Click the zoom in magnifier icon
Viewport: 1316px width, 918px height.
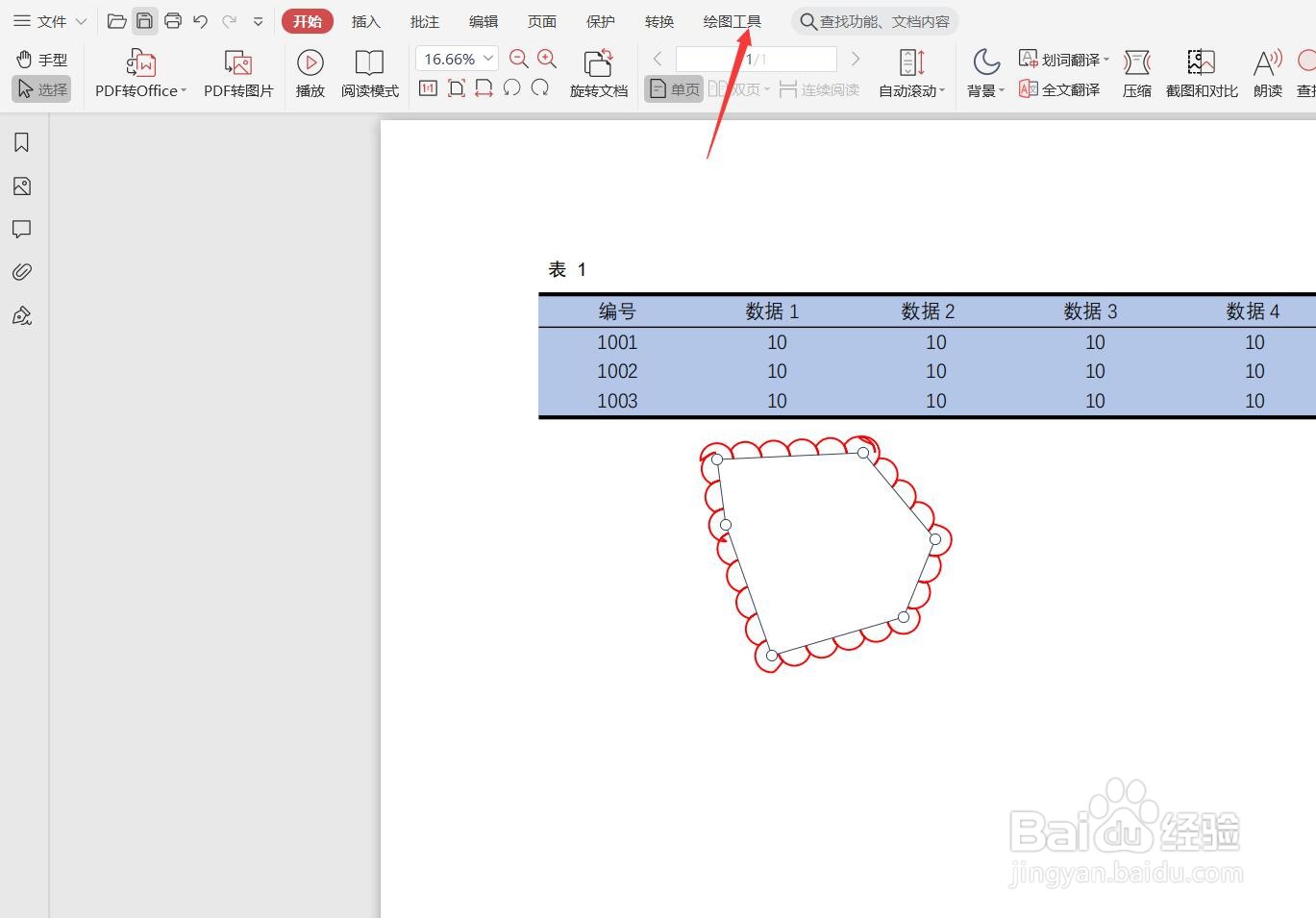[547, 59]
